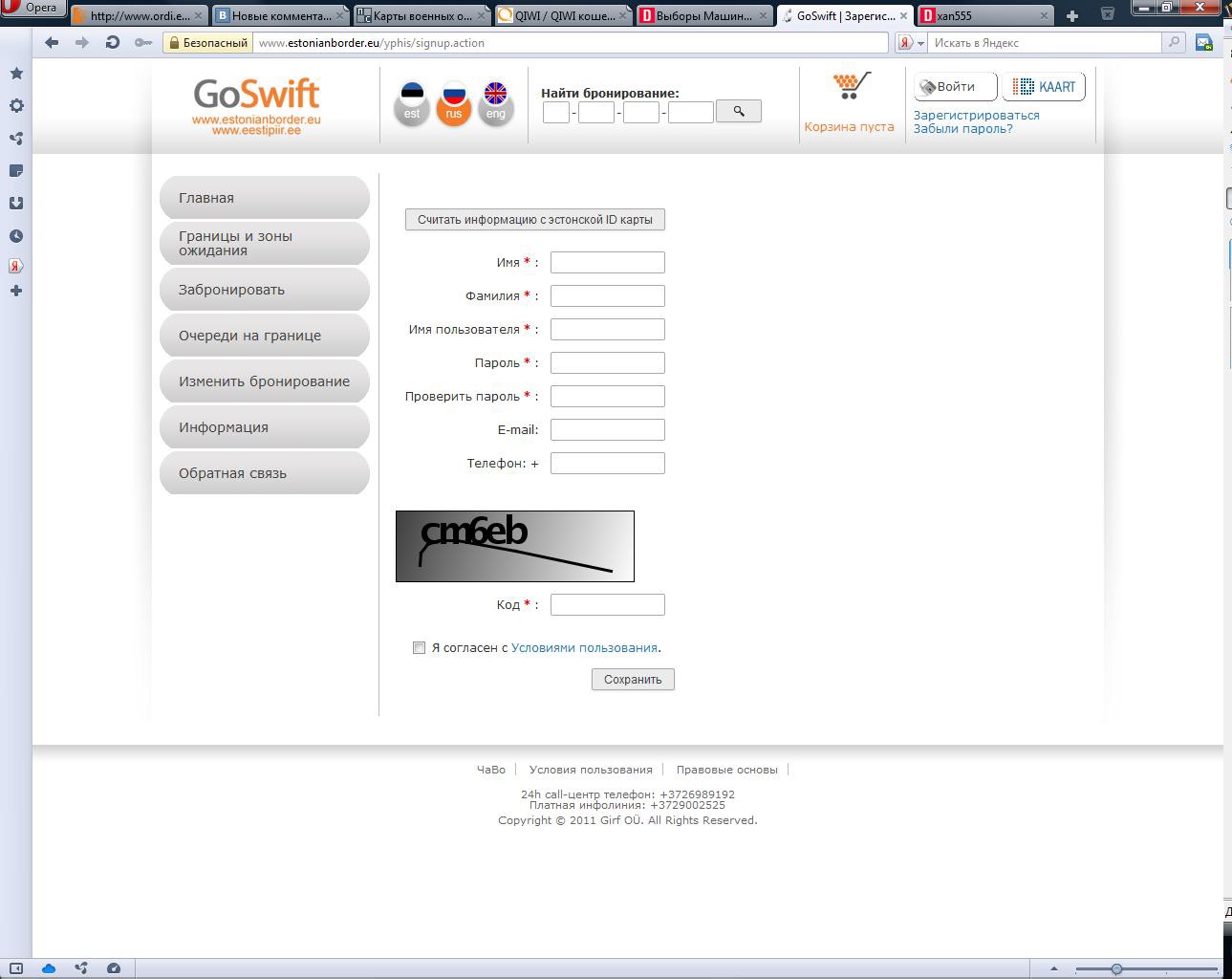The image size is (1232, 979).
Task: Open the gear widgets panel in sidebar
Action: [16, 106]
